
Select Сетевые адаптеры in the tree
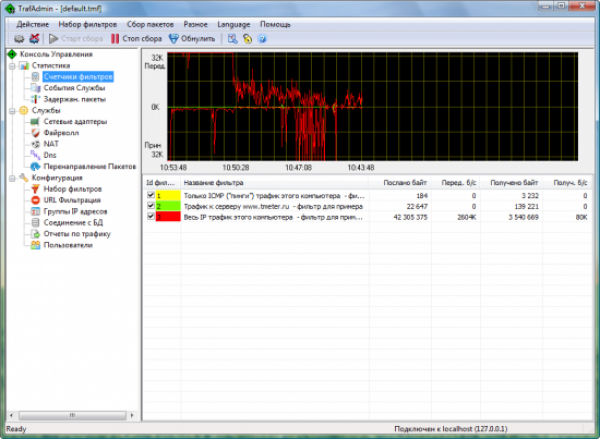[x=73, y=121]
